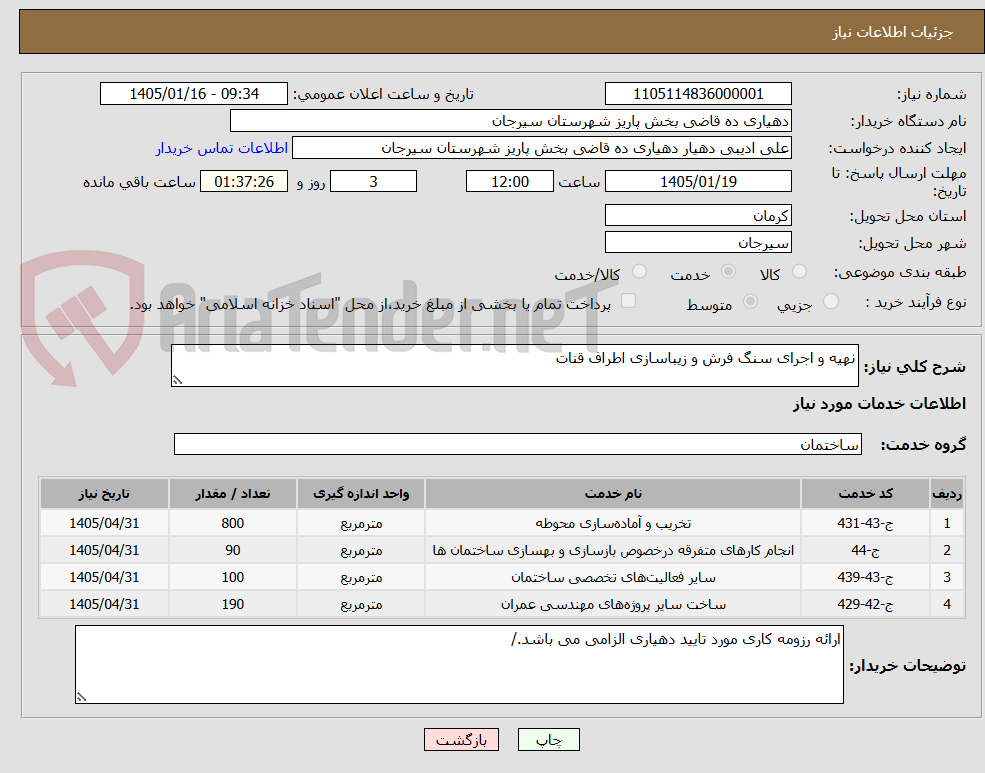Click quantity 100 in row 3
Viewport: 985px width, 773px height.
(x=232, y=577)
